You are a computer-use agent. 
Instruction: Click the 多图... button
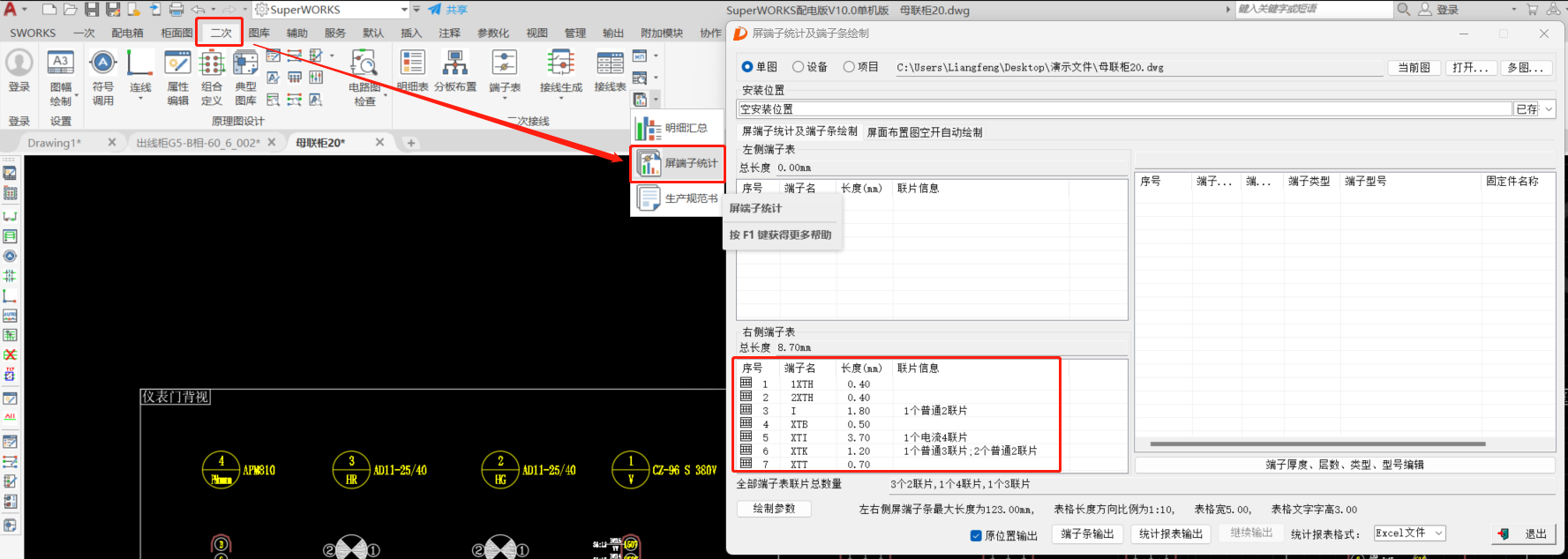point(1526,68)
